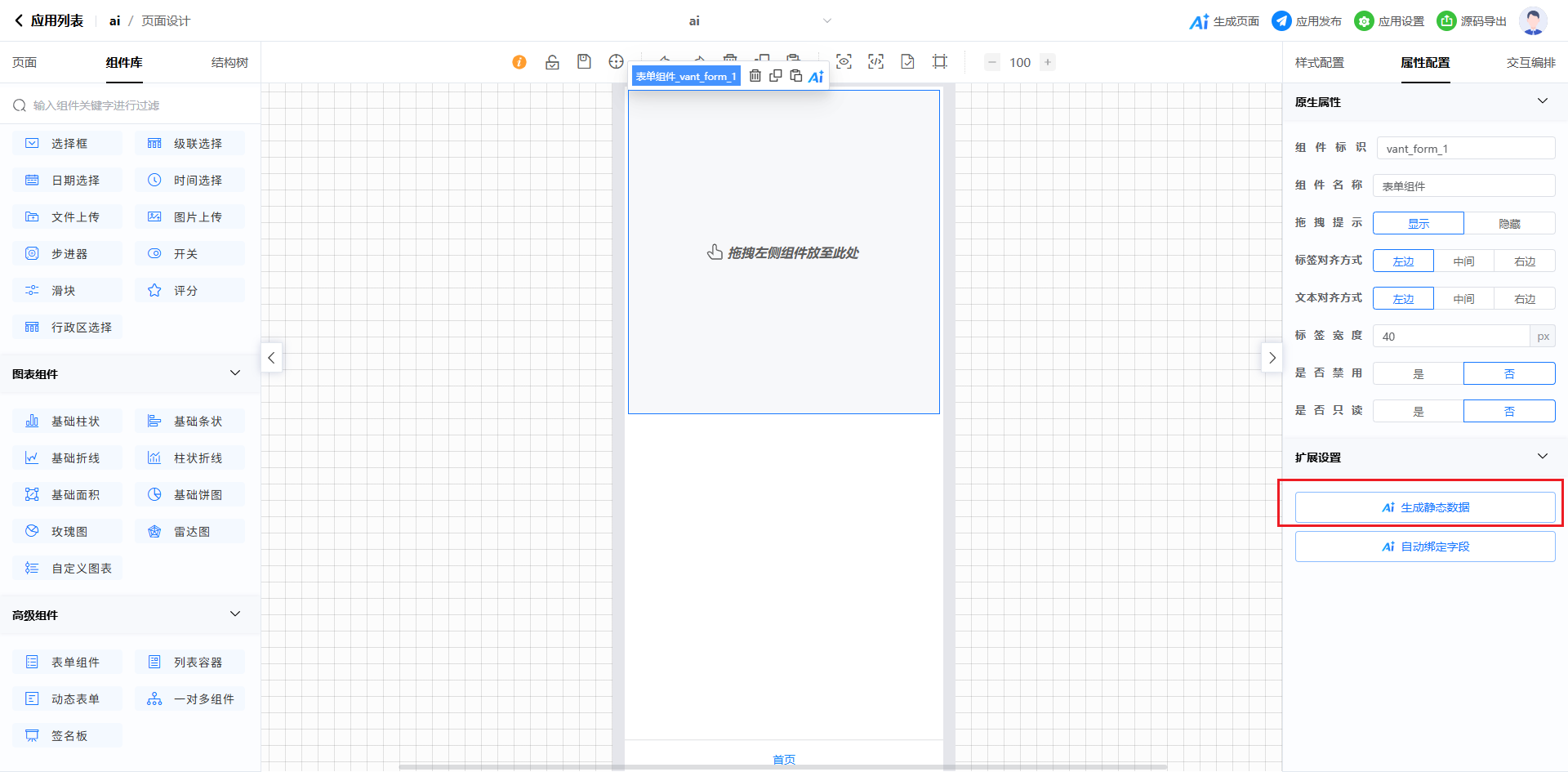Click the 自动绑定字段 button
1568x772 pixels.
pyautogui.click(x=1424, y=547)
